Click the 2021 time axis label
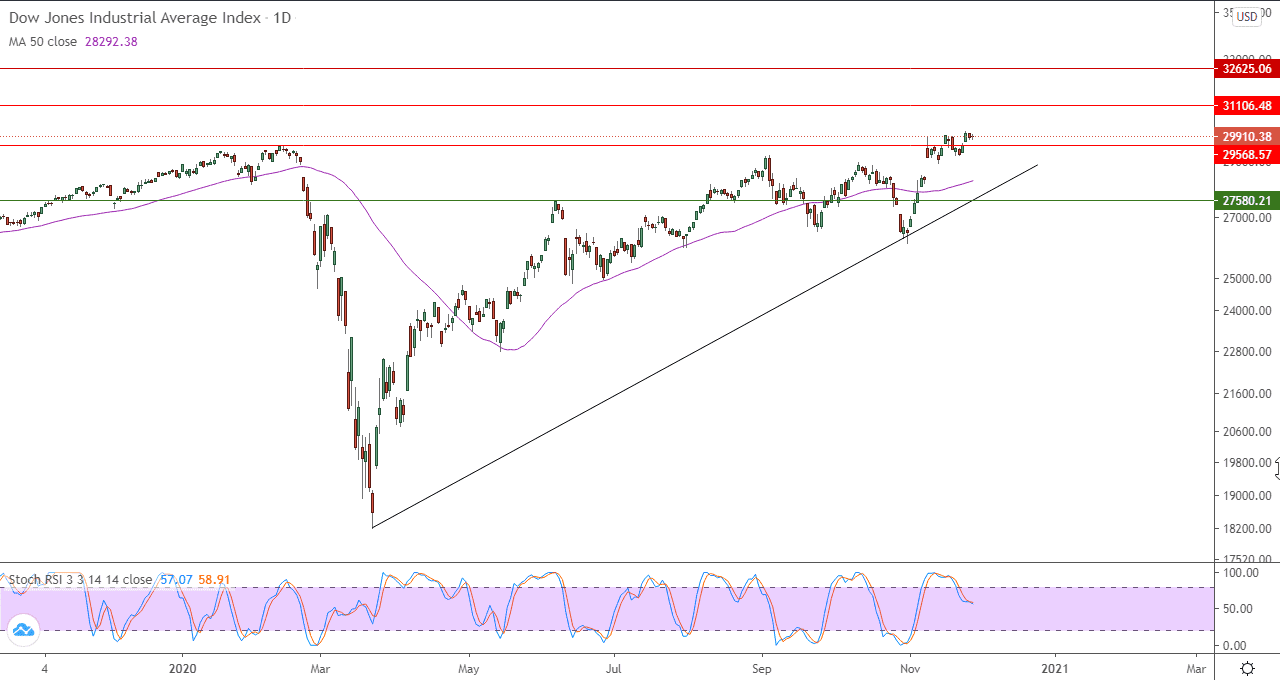The width and height of the screenshot is (1280, 680). [1053, 668]
